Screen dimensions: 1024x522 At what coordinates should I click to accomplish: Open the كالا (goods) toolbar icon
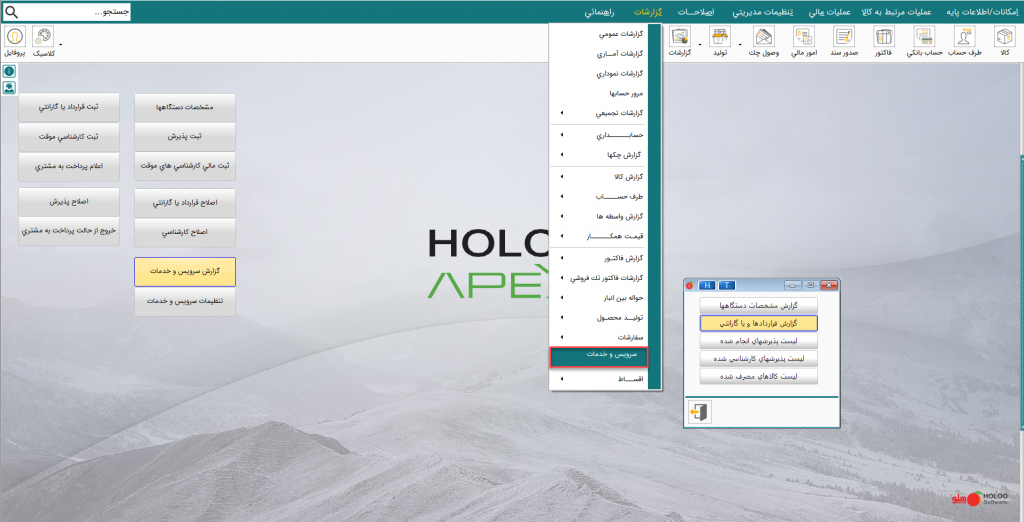(x=1004, y=37)
